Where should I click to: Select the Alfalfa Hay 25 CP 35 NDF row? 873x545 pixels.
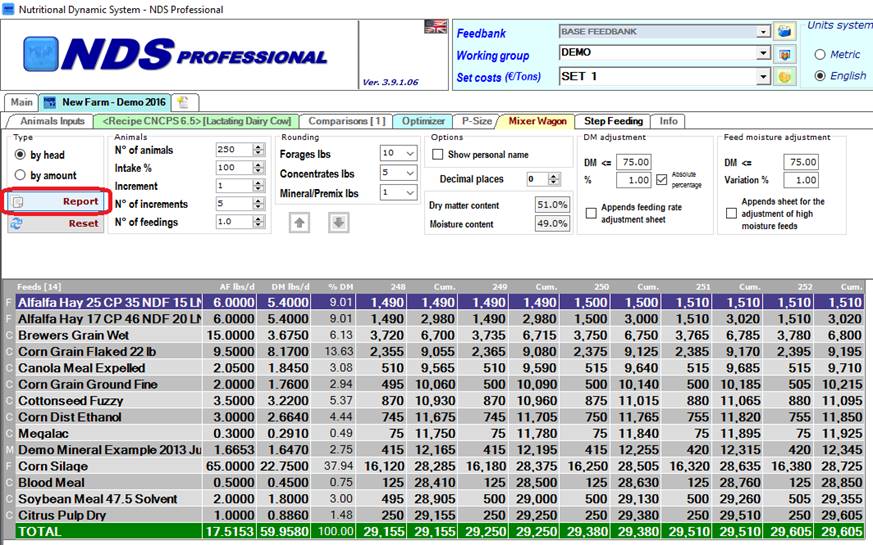click(x=434, y=302)
